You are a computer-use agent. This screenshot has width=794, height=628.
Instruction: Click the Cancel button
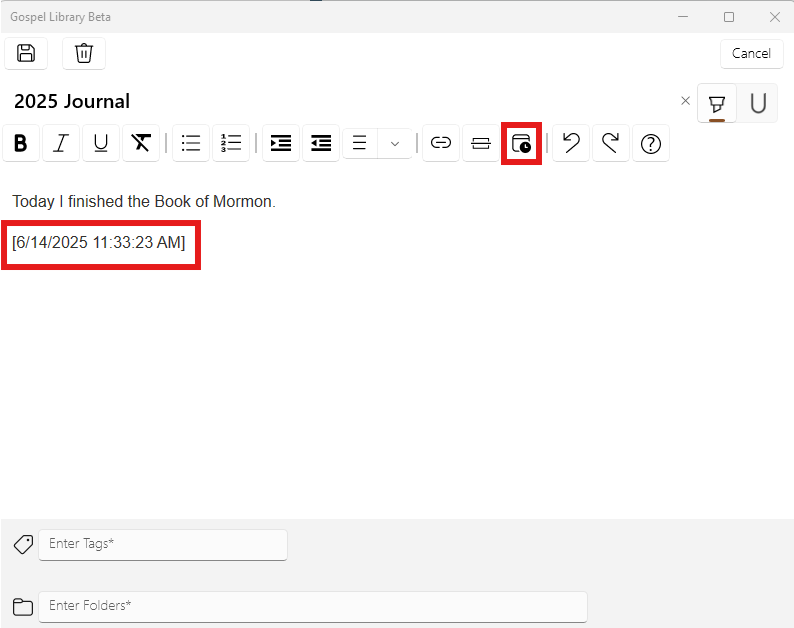(751, 53)
